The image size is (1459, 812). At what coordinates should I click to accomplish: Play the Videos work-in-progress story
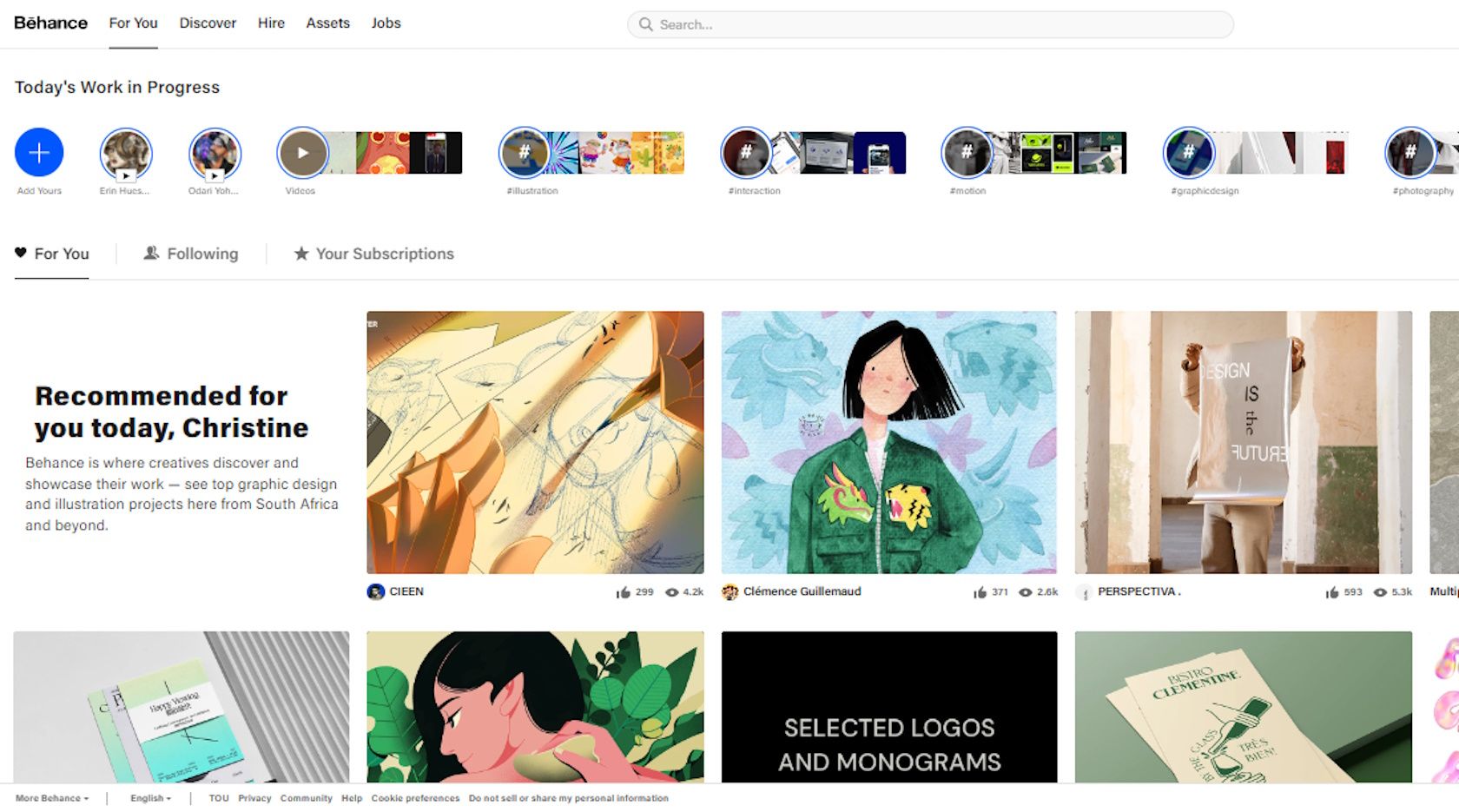(x=301, y=152)
